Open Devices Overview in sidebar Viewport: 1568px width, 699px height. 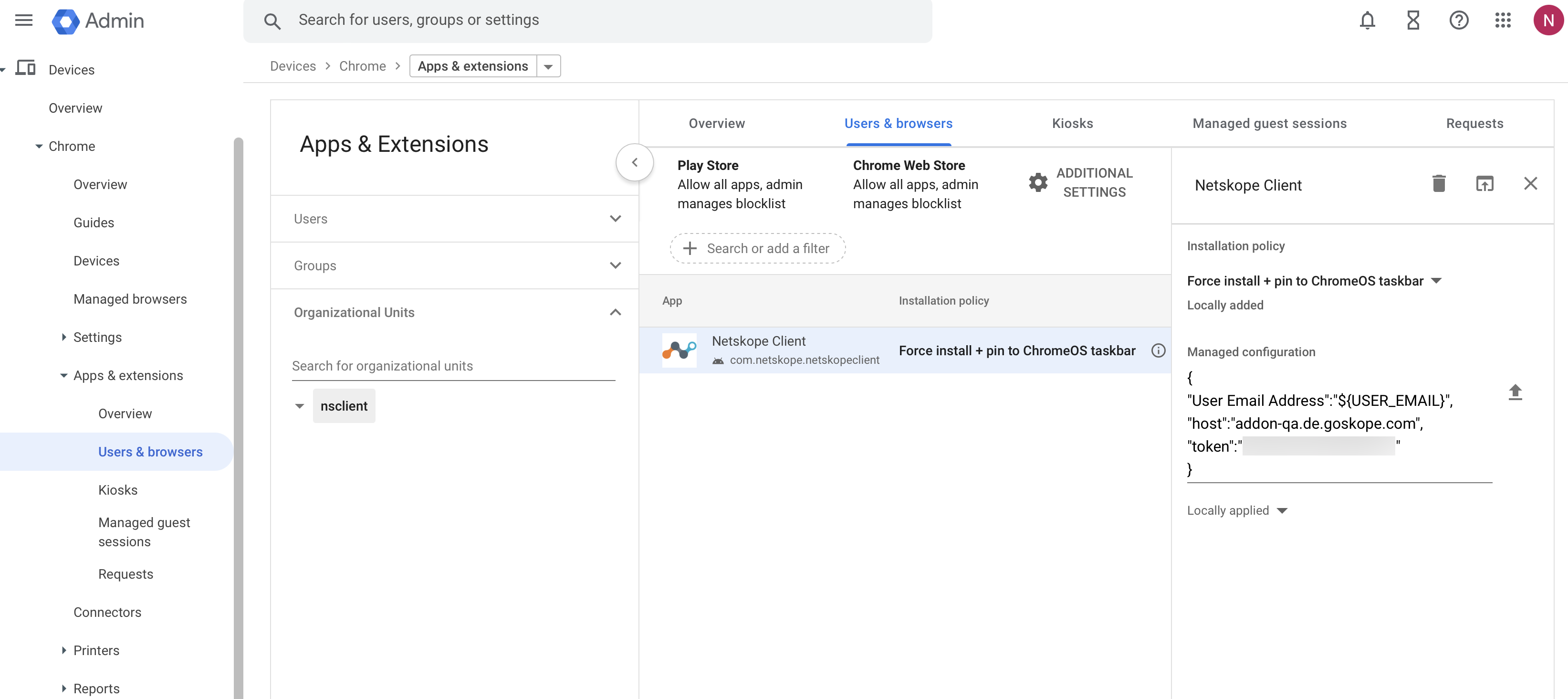tap(75, 108)
